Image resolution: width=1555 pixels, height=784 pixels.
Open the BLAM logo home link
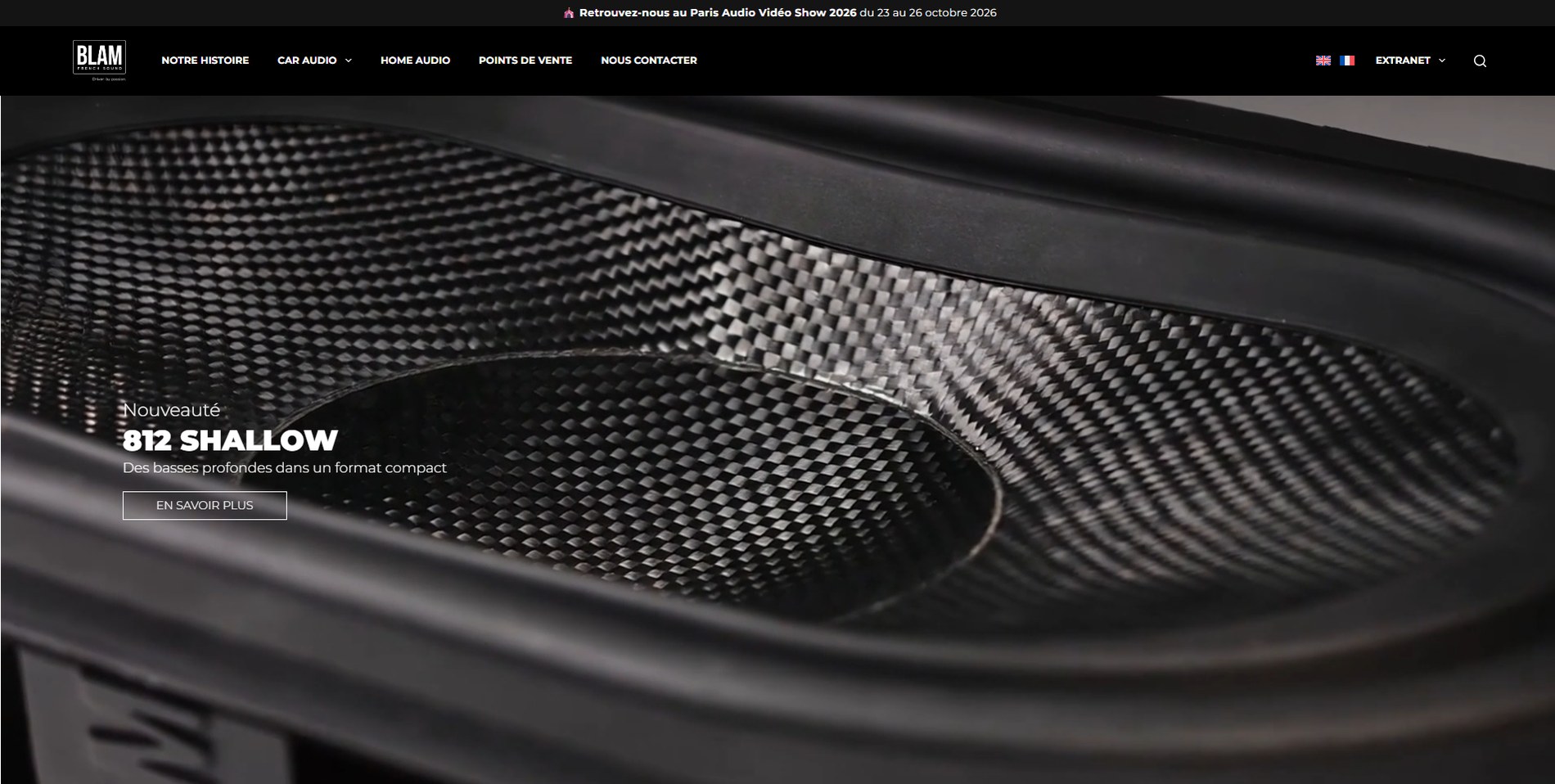coord(99,61)
